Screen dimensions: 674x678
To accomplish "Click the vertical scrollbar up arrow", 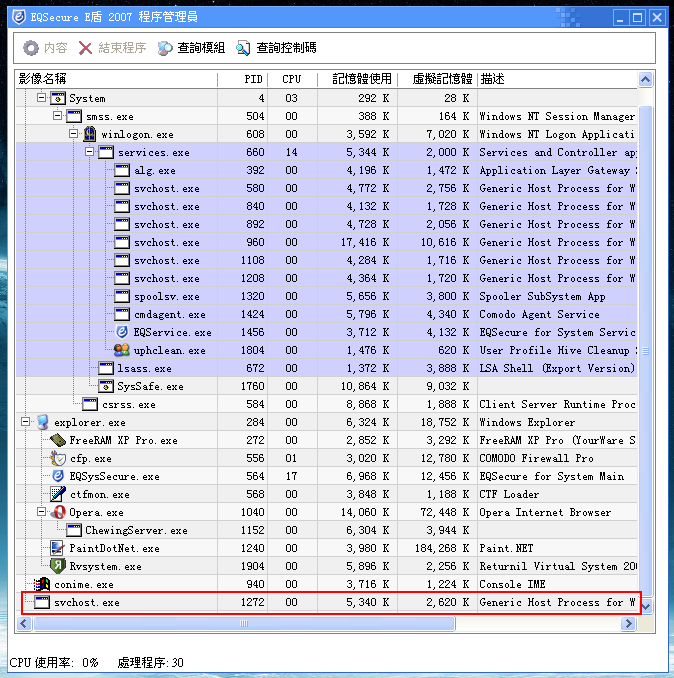I will pos(645,80).
